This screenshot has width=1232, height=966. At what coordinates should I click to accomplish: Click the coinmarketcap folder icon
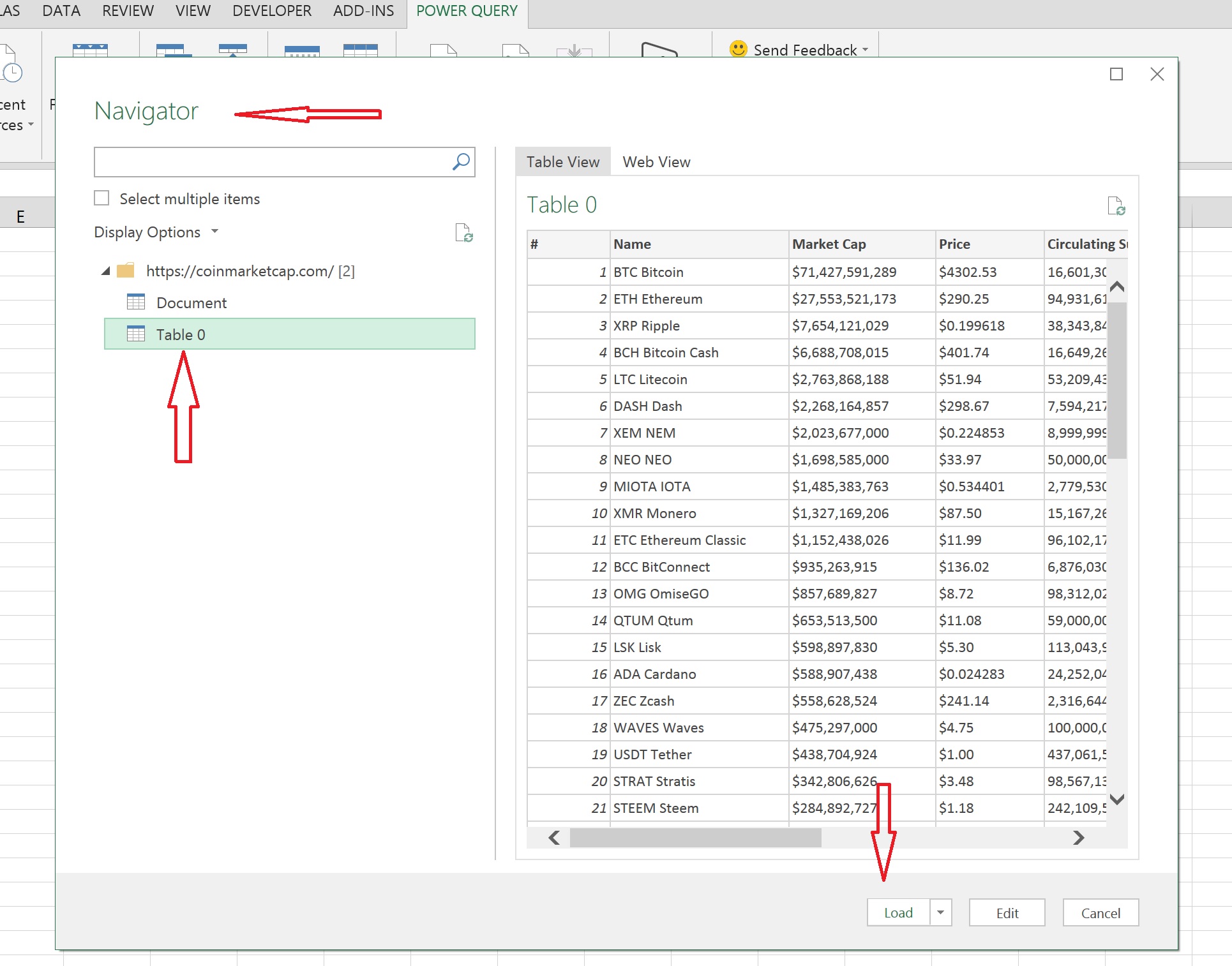126,271
